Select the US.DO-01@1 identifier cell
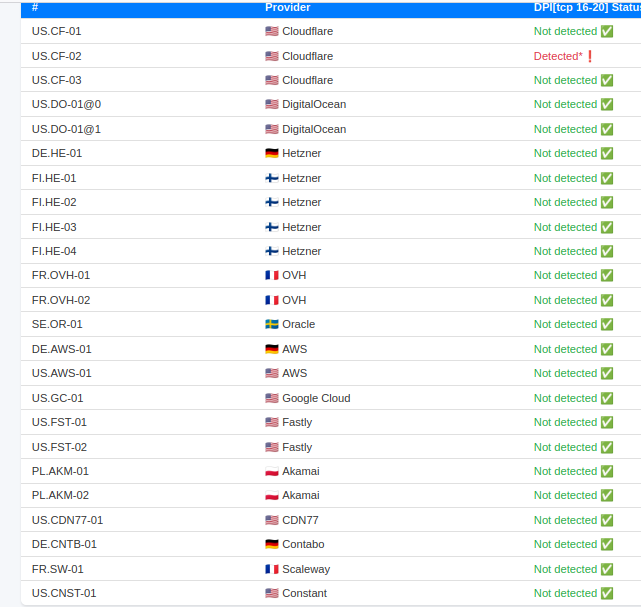The image size is (641, 607). click(x=66, y=130)
